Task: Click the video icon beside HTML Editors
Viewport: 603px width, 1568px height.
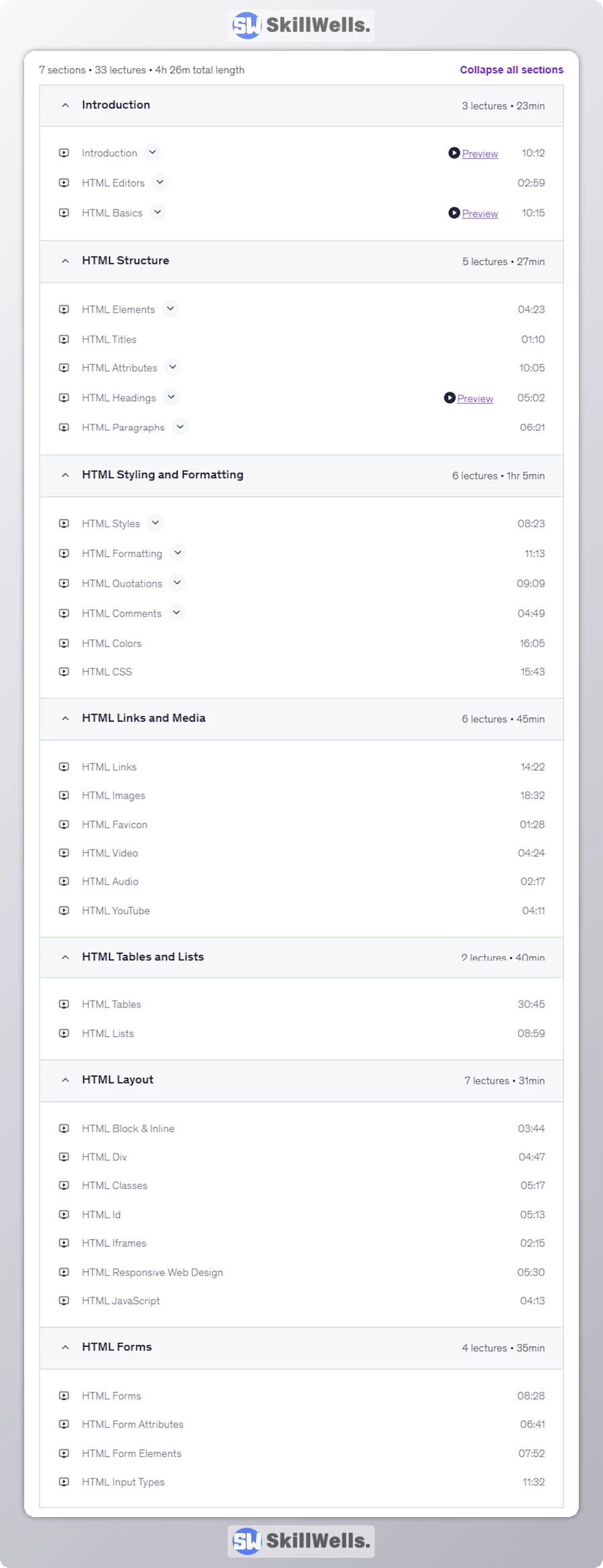Action: point(64,183)
